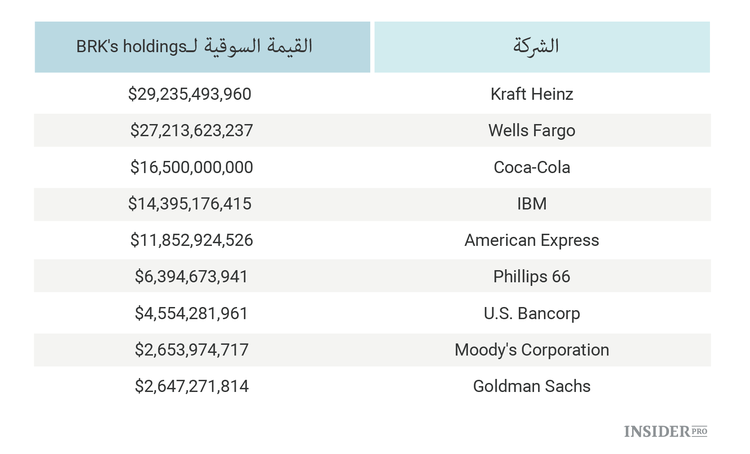Click the $16,500,000,000 value cell
Screen dimensions: 750x454
pyautogui.click(x=191, y=167)
